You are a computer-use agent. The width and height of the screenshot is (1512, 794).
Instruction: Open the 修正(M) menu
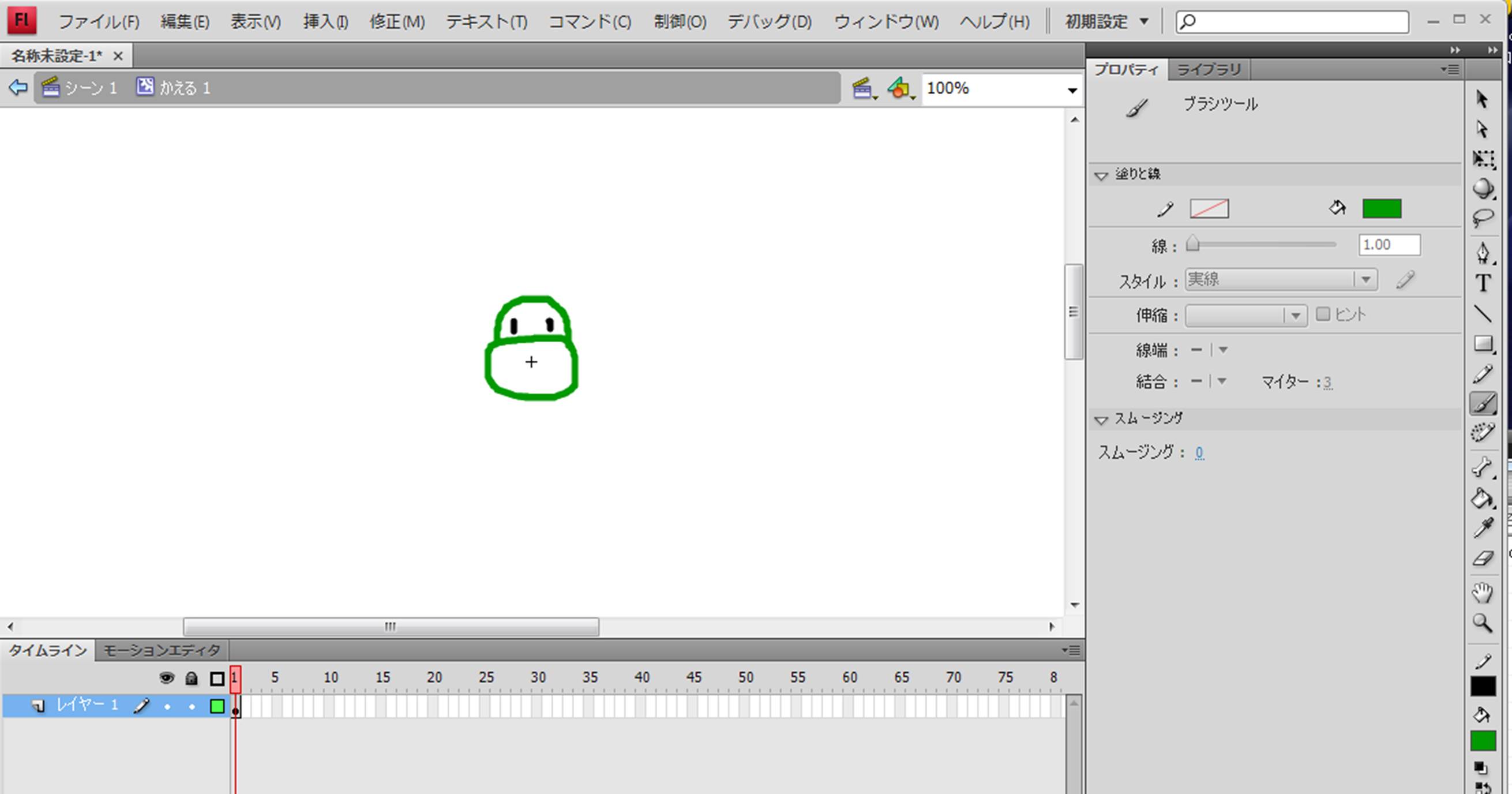(397, 23)
